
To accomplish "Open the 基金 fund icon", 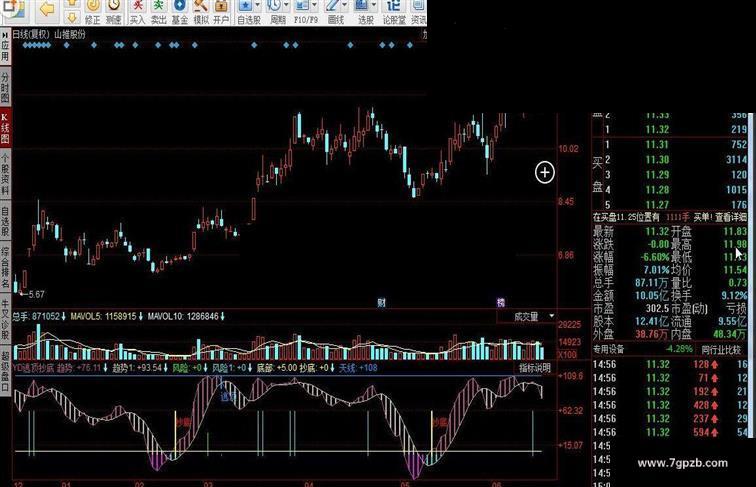I will (x=179, y=12).
